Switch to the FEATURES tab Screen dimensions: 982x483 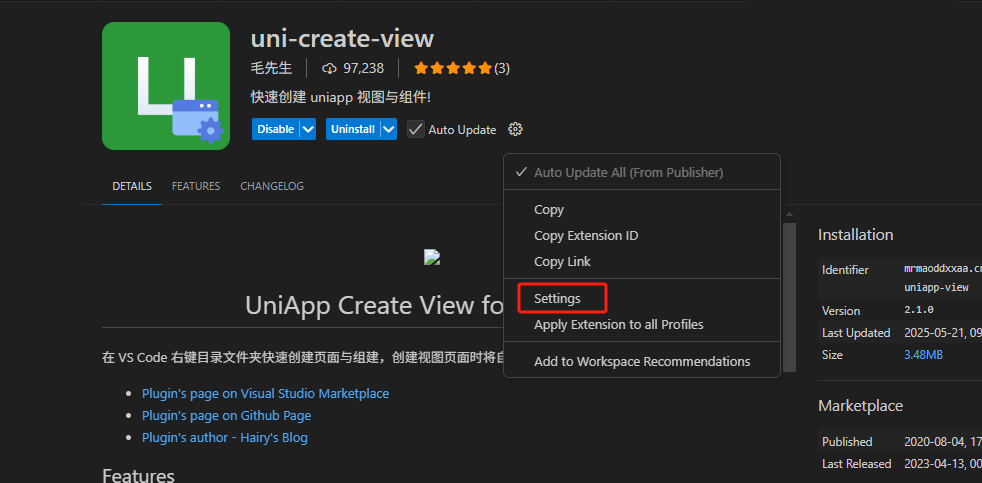click(196, 186)
